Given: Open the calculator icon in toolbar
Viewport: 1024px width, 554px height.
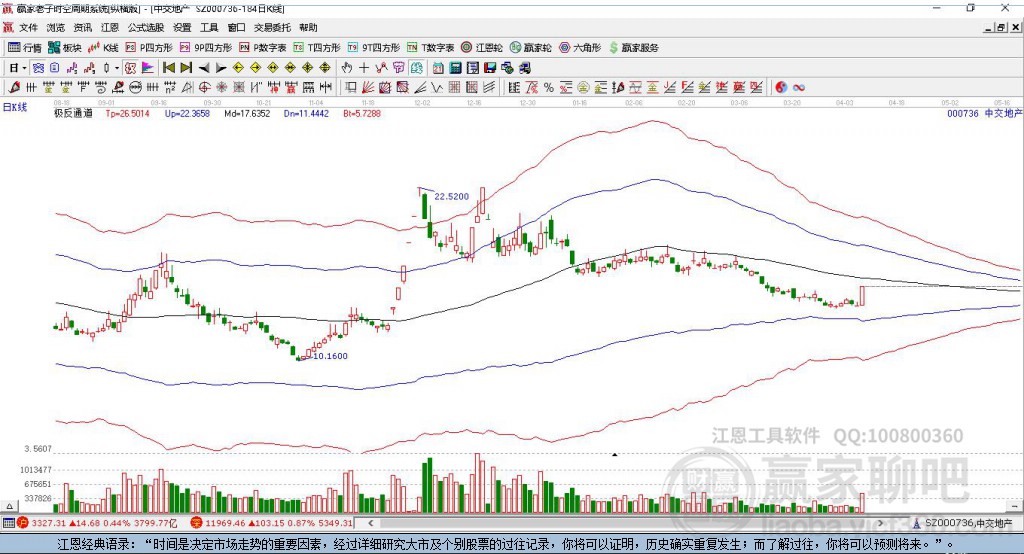Looking at the screenshot, I should 455,68.
